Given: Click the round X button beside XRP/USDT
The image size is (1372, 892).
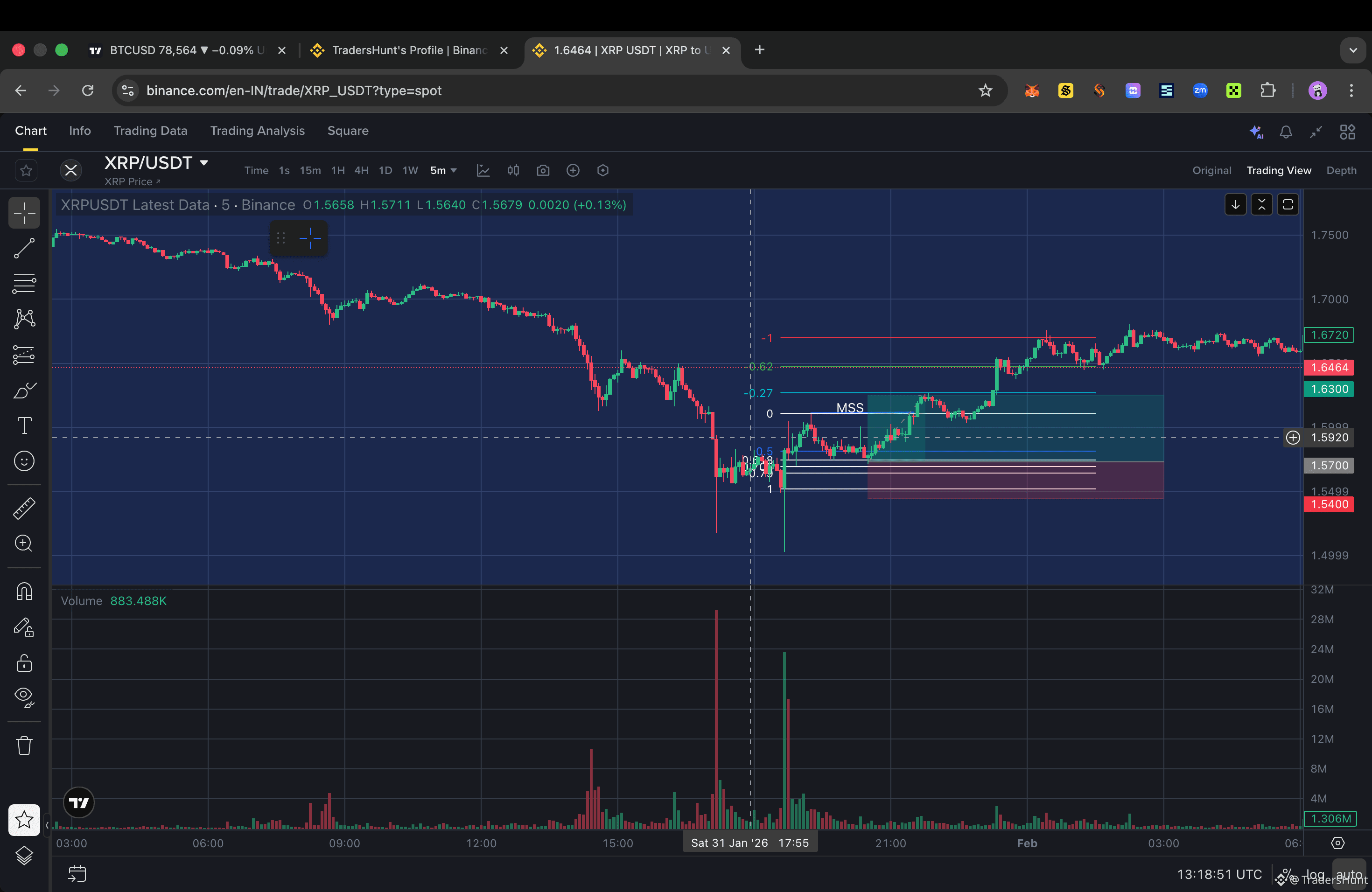Looking at the screenshot, I should 71,171.
